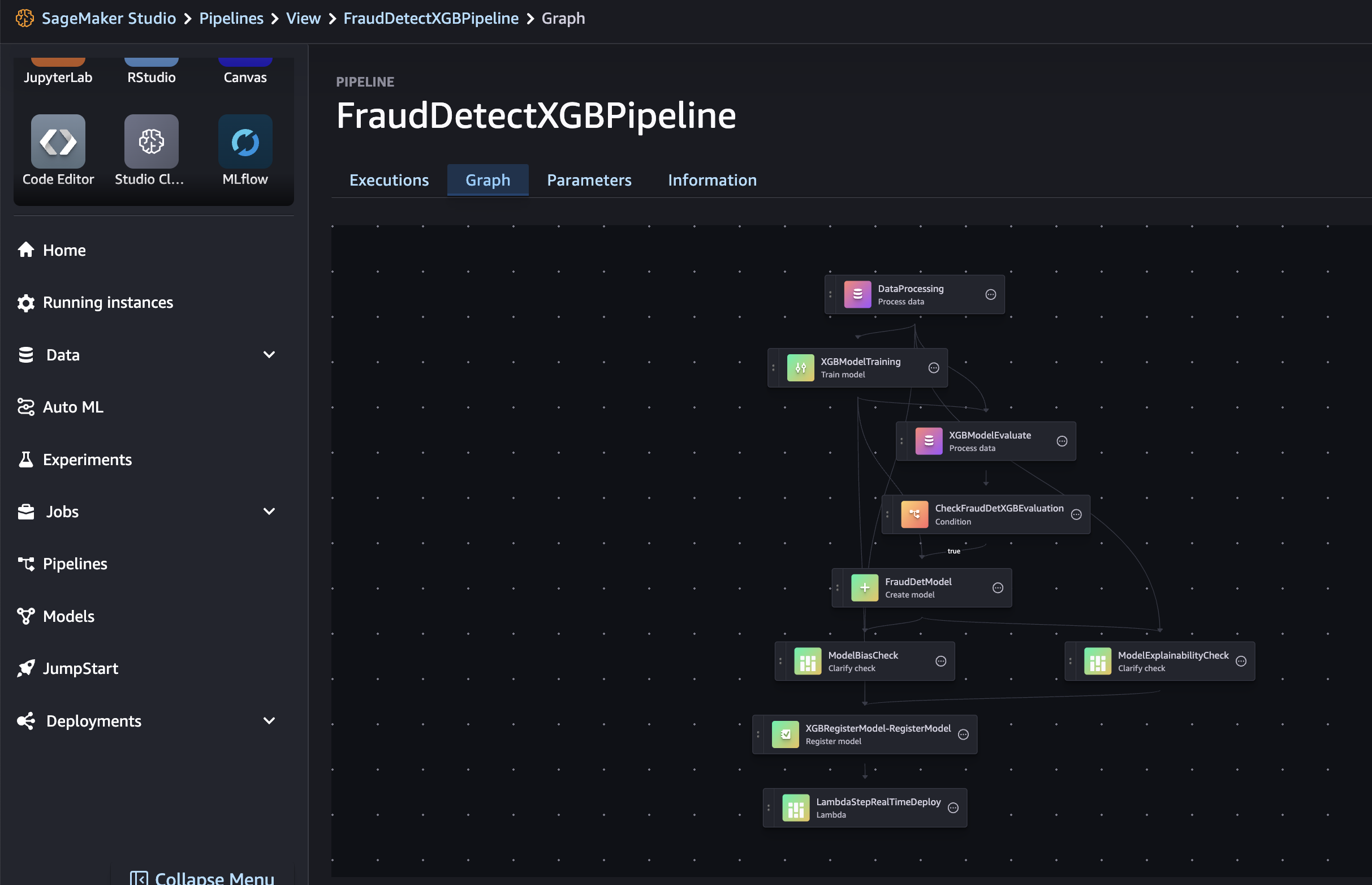This screenshot has width=1372, height=885.
Task: Switch to the Parameters tab
Action: pyautogui.click(x=589, y=181)
